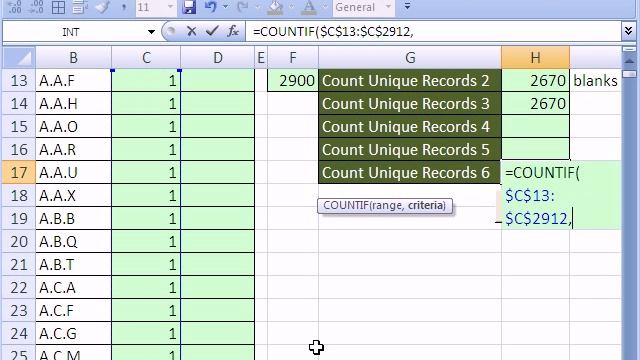Click cell containing A.B.Q
This screenshot has height=360, width=640.
pyautogui.click(x=73, y=241)
